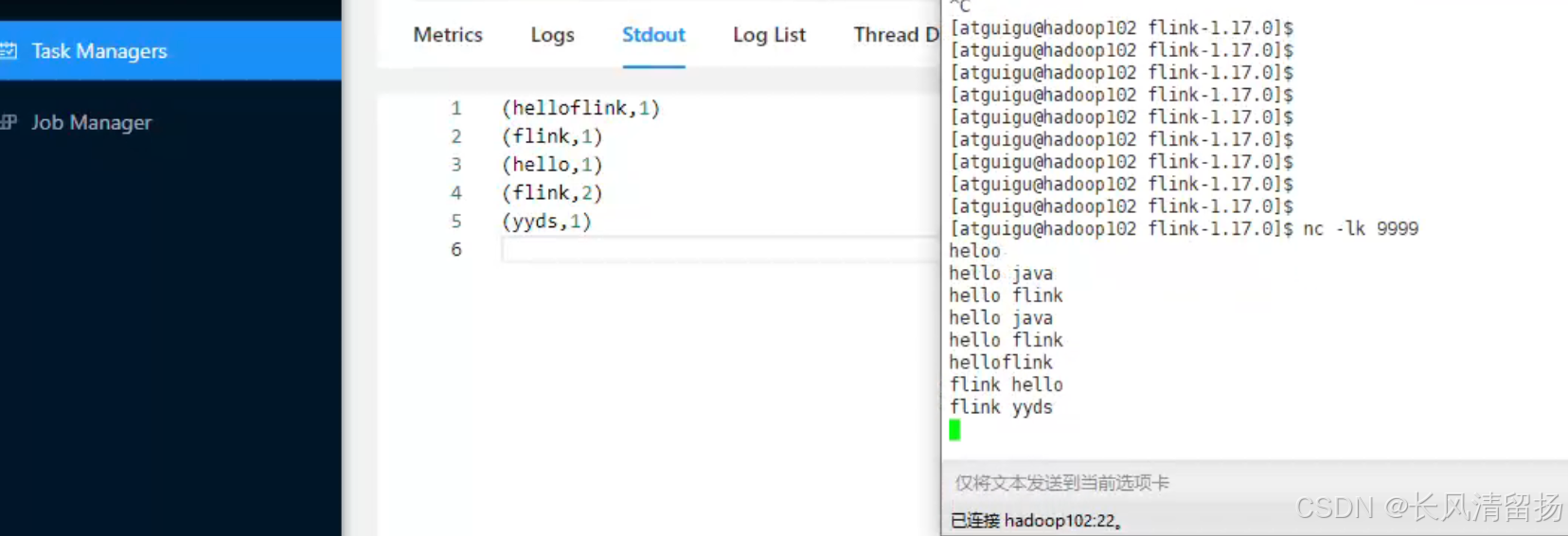The height and width of the screenshot is (536, 1568).
Task: Click stdout line (helloflink,1)
Action: coord(580,108)
